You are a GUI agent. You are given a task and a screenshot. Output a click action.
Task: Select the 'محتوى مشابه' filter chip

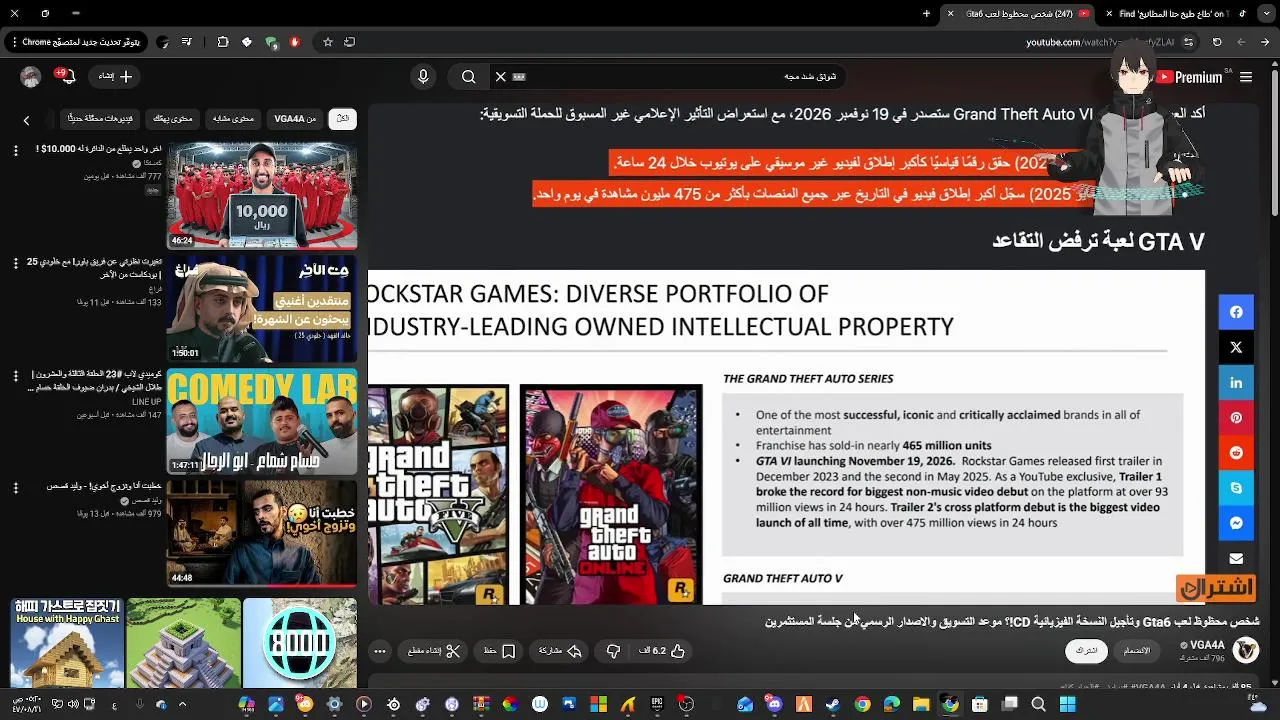[x=233, y=119]
